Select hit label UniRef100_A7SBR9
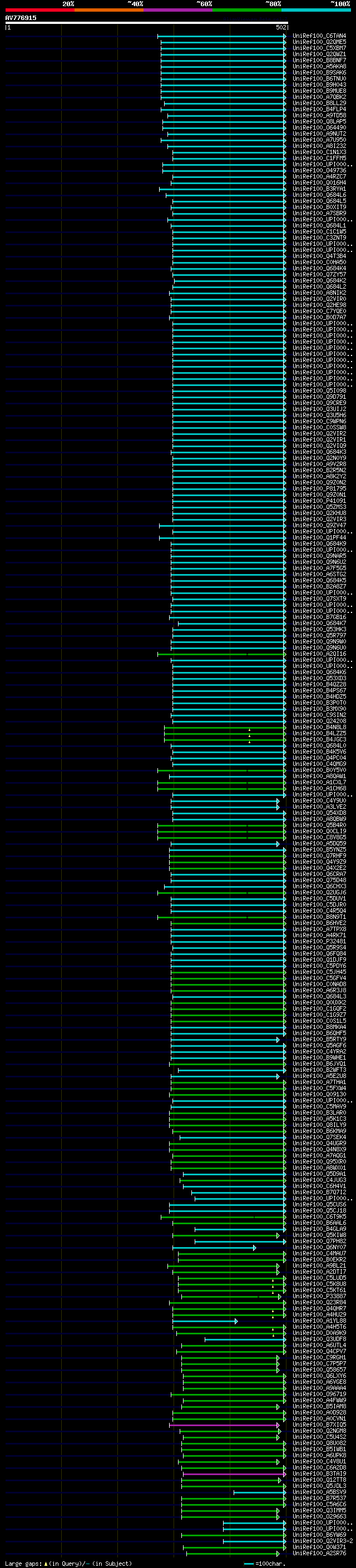The height and width of the screenshot is (1568, 356). click(x=319, y=214)
